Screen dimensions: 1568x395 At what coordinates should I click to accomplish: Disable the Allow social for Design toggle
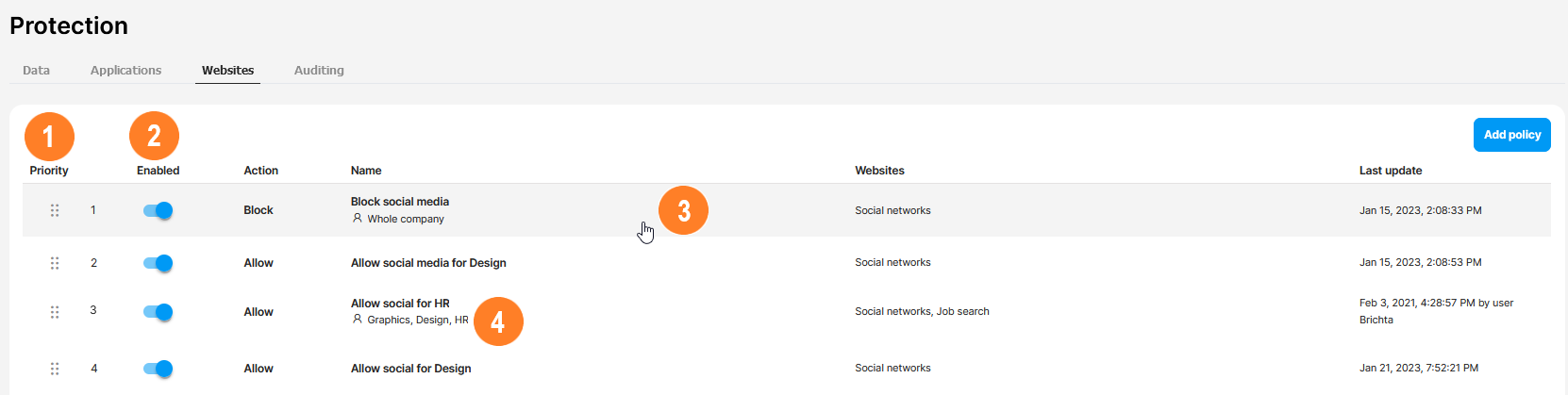[158, 369]
